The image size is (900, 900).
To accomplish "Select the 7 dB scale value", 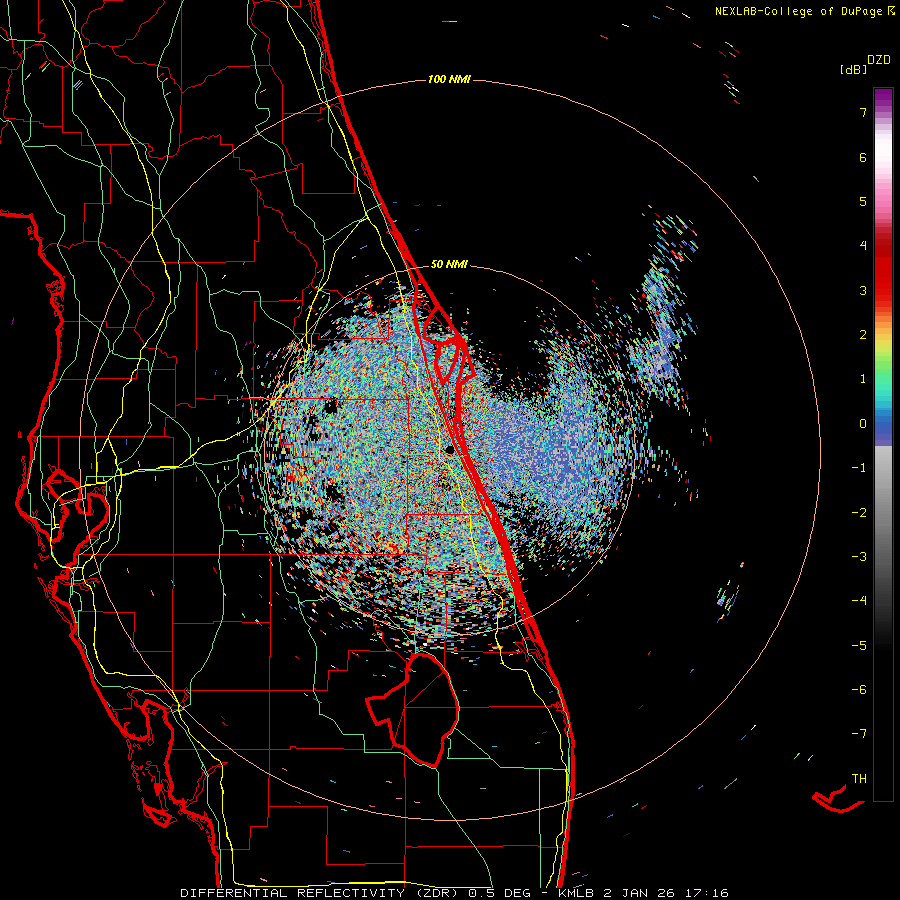I will (x=863, y=112).
